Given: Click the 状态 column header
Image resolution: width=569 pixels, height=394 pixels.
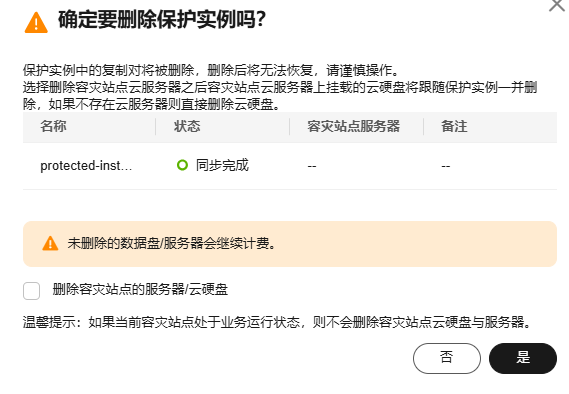Looking at the screenshot, I should tap(187, 127).
